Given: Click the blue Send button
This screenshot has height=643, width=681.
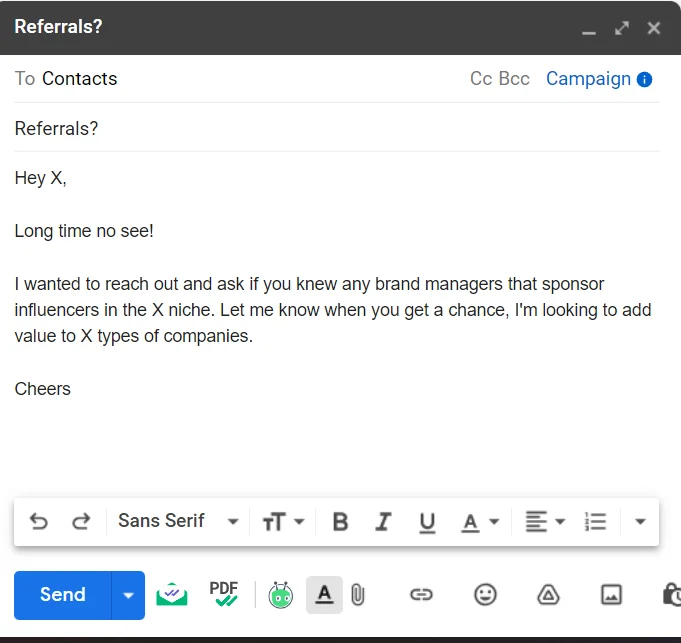Looking at the screenshot, I should click(62, 595).
